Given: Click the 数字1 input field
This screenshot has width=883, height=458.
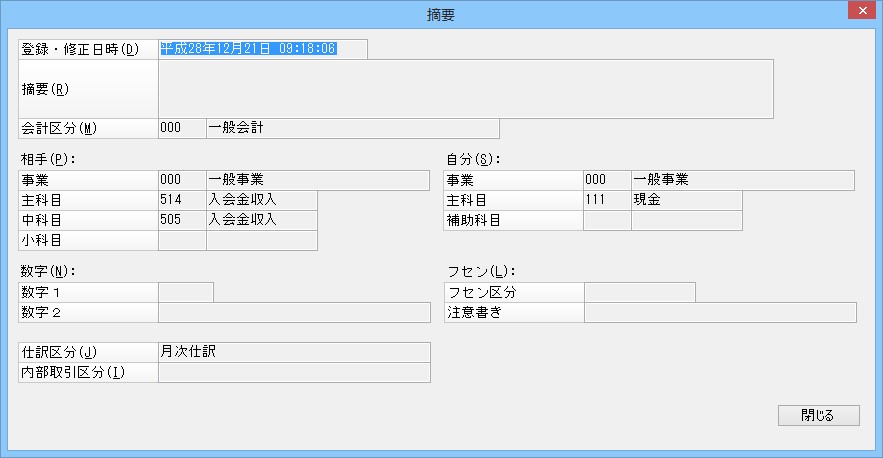Looking at the screenshot, I should [x=186, y=292].
